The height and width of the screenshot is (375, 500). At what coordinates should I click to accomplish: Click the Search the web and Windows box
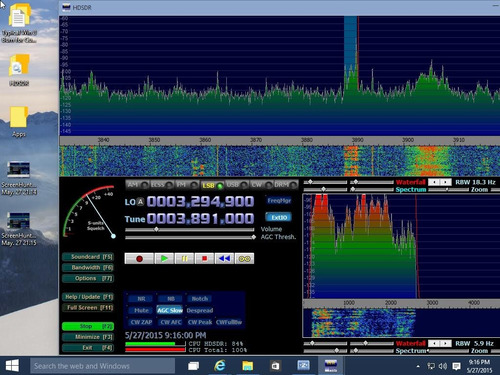point(102,366)
